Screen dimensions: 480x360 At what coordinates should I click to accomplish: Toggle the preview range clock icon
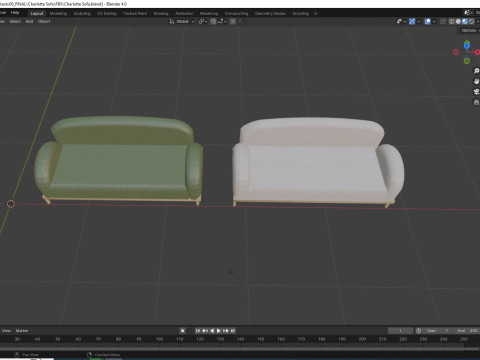point(419,331)
